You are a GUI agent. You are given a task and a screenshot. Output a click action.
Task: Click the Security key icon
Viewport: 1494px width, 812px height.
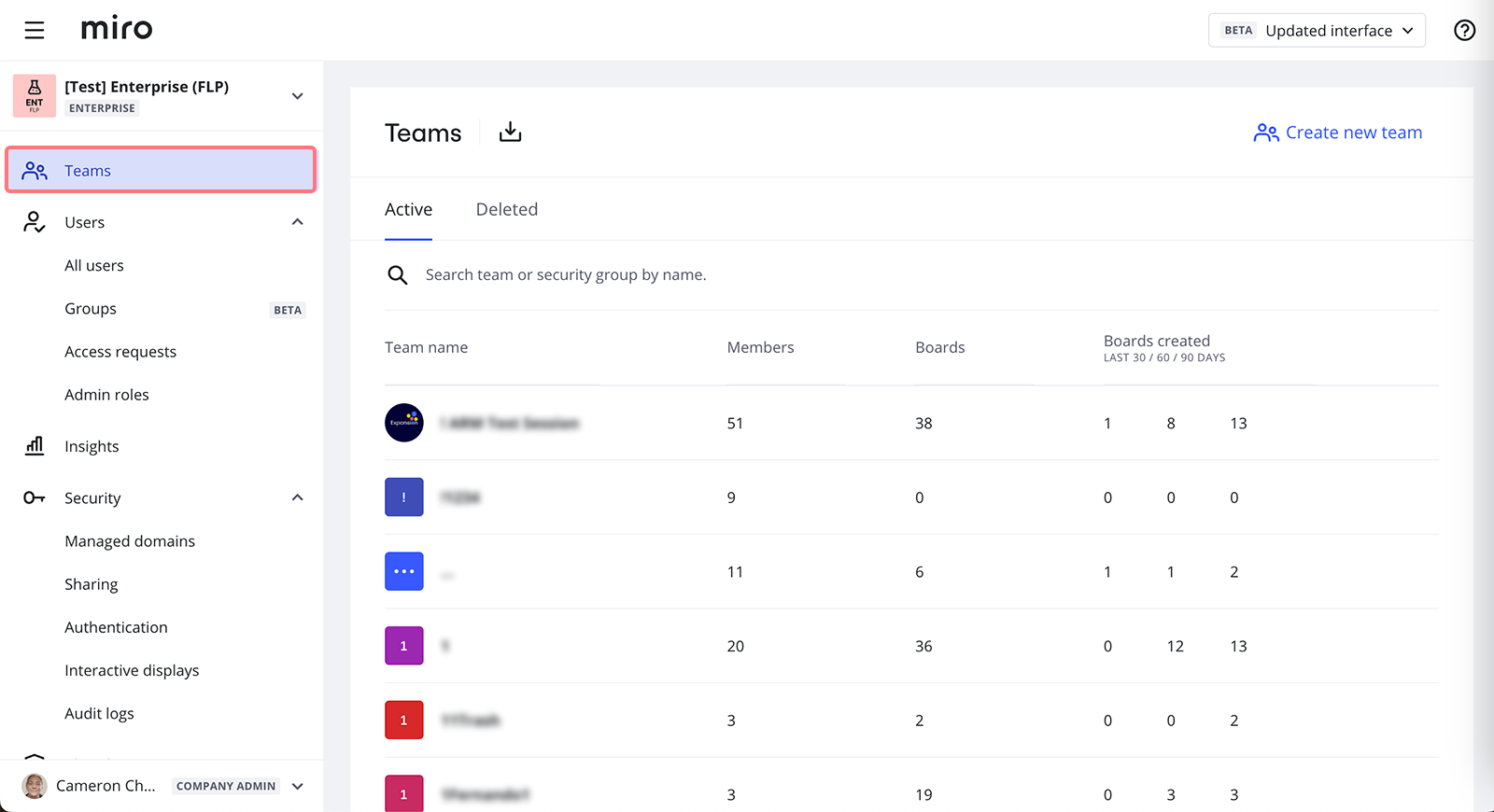pos(35,498)
